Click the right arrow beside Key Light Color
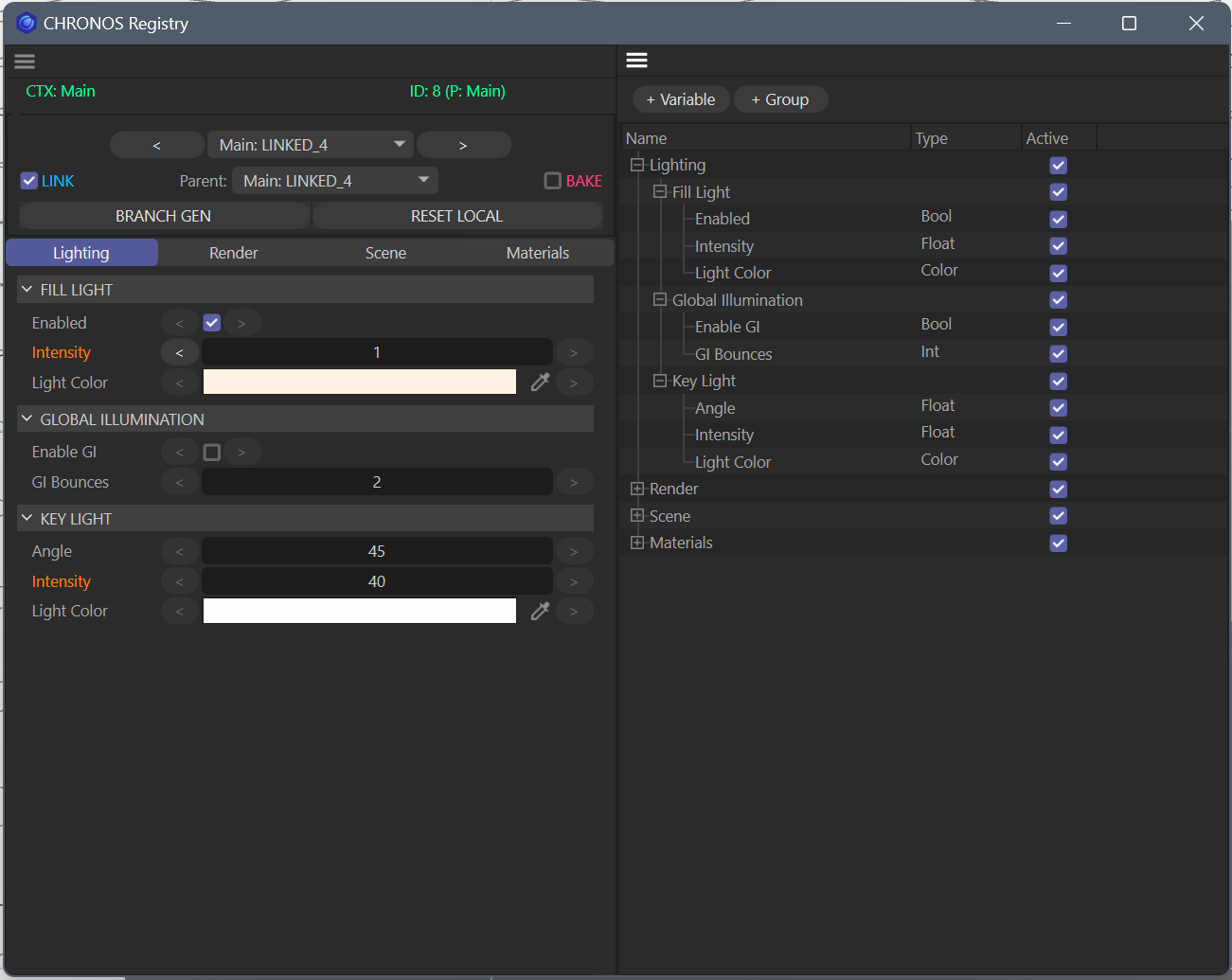The image size is (1232, 980). pos(574,611)
